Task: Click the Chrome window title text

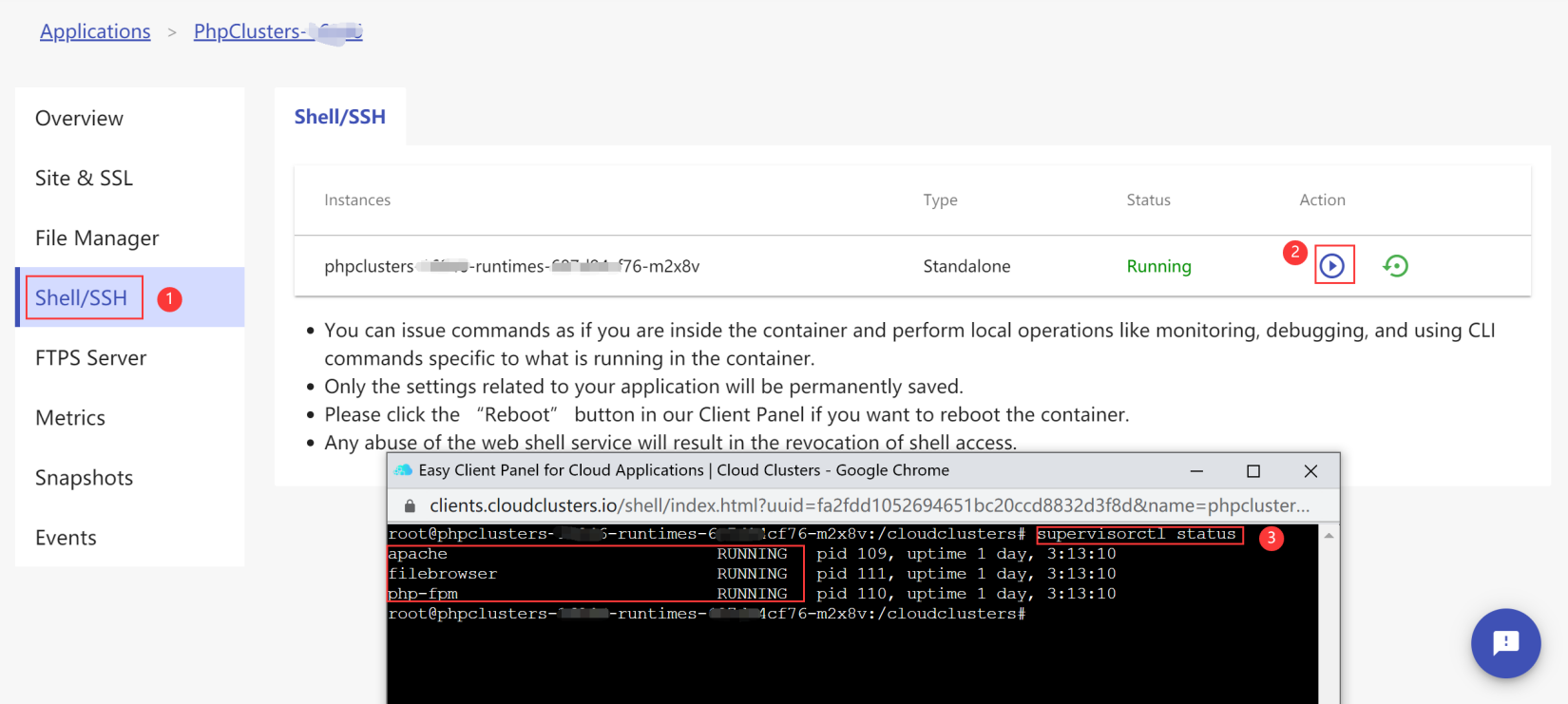Action: tap(684, 470)
